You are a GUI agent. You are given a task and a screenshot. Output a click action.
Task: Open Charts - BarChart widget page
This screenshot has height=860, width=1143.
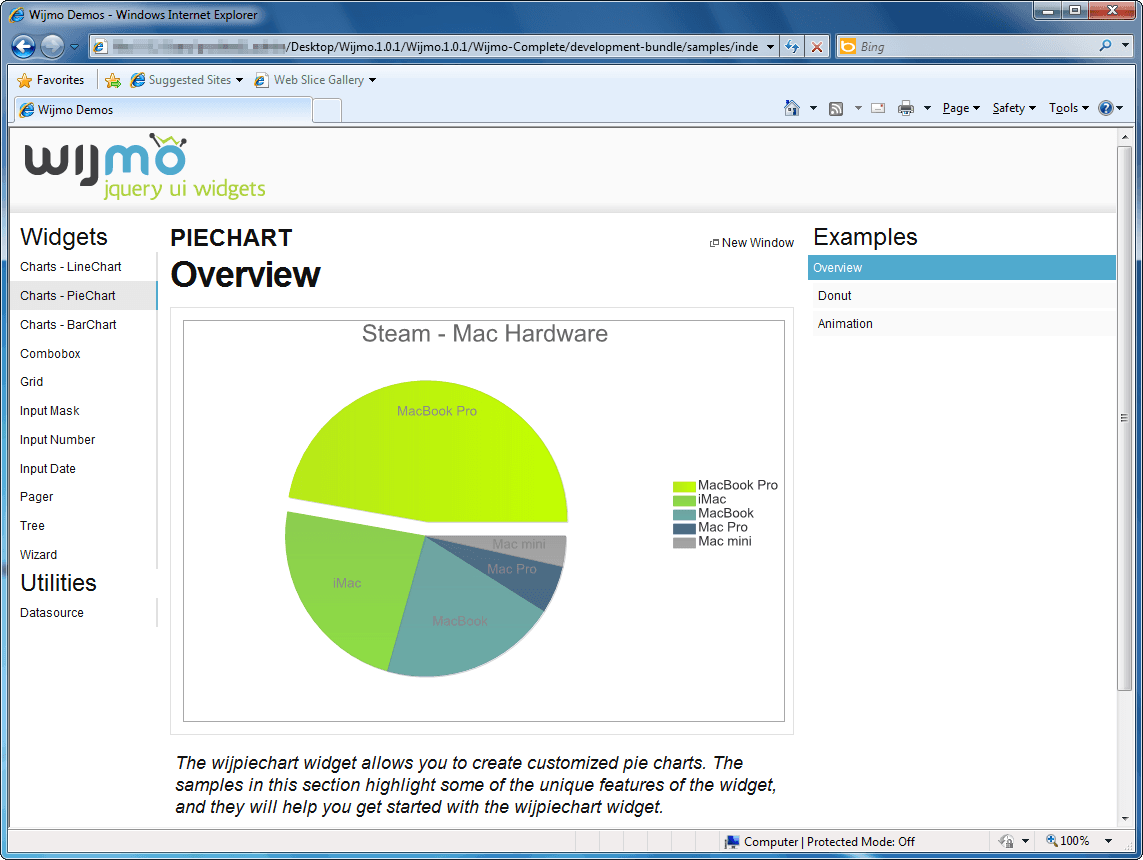tap(68, 324)
